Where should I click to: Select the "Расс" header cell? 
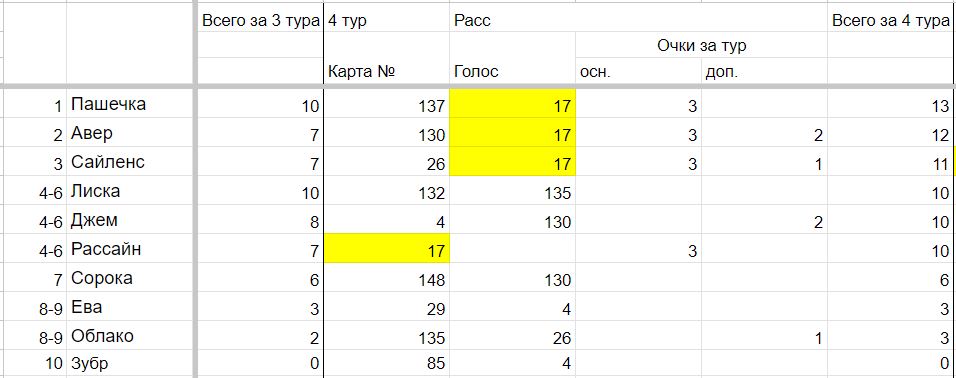click(512, 21)
